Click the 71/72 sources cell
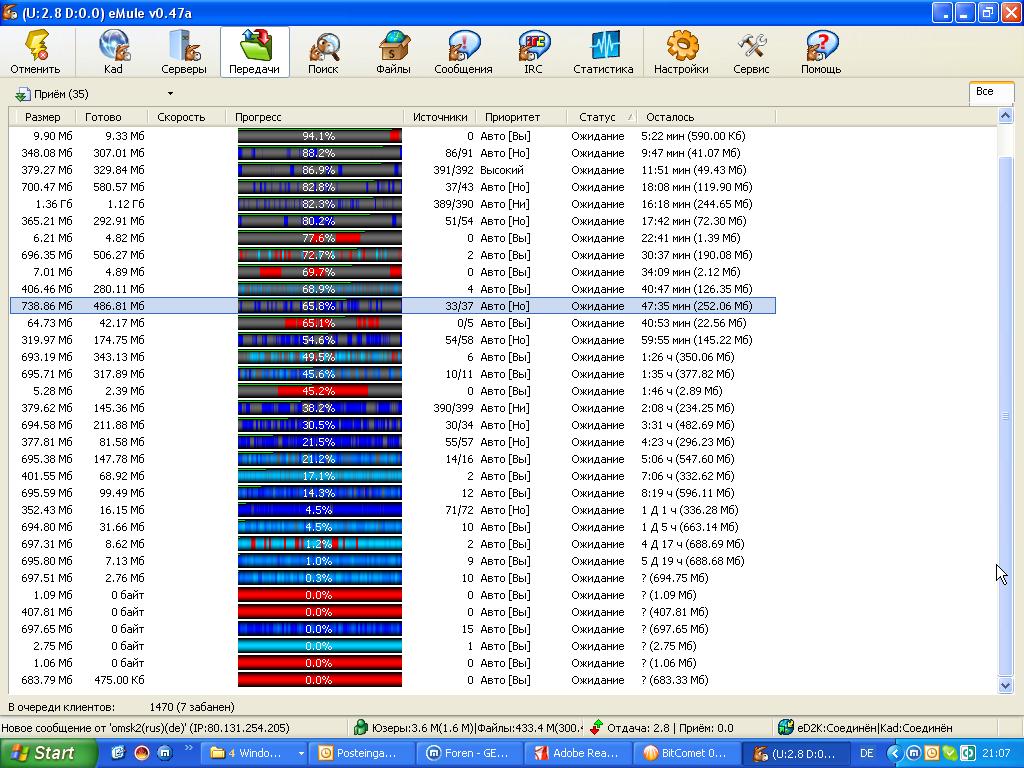Image resolution: width=1024 pixels, height=768 pixels. pos(459,509)
